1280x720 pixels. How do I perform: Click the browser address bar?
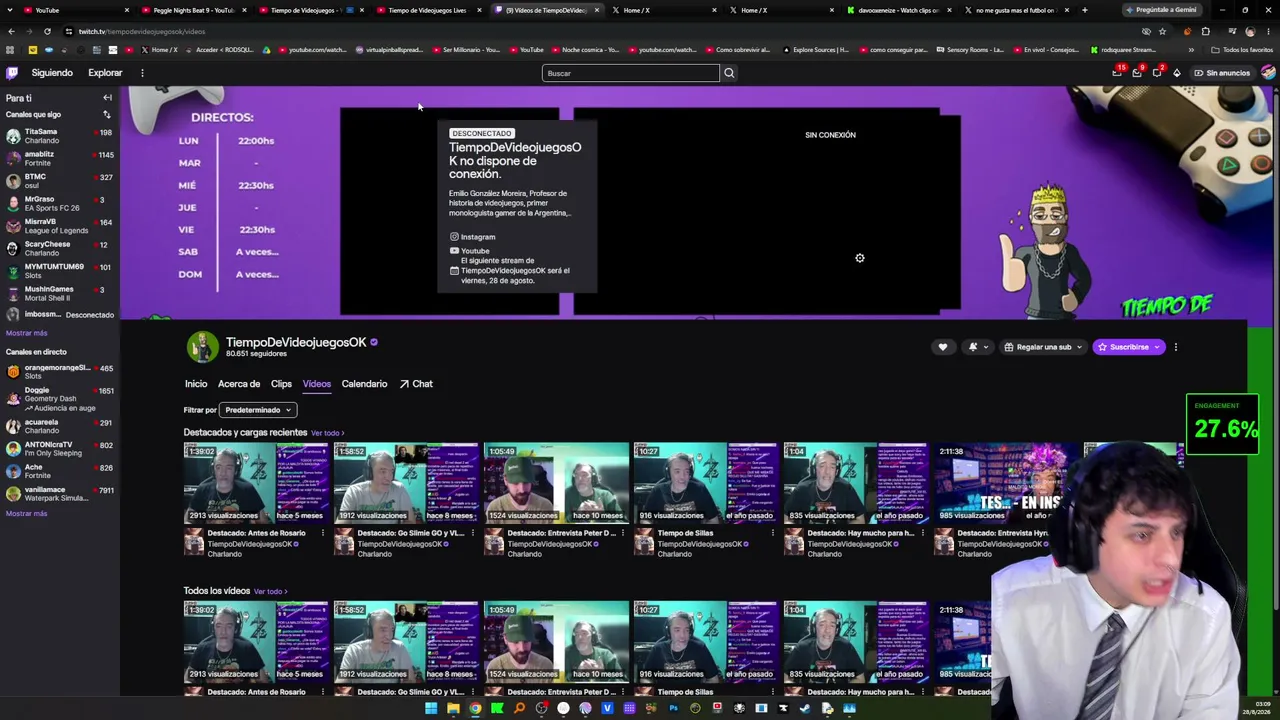[x=600, y=31]
